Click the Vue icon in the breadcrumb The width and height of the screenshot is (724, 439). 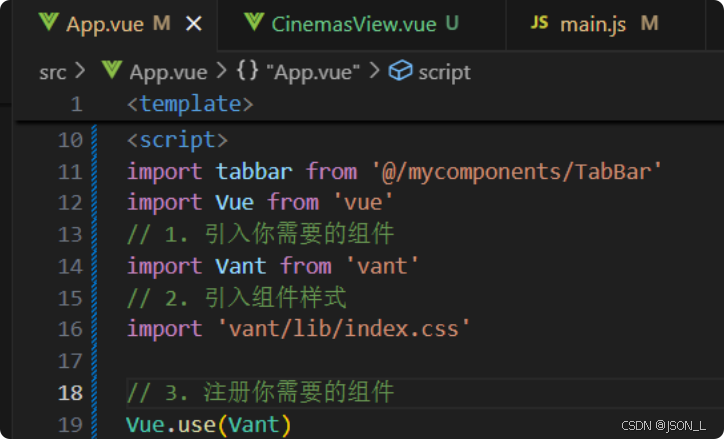pos(112,70)
